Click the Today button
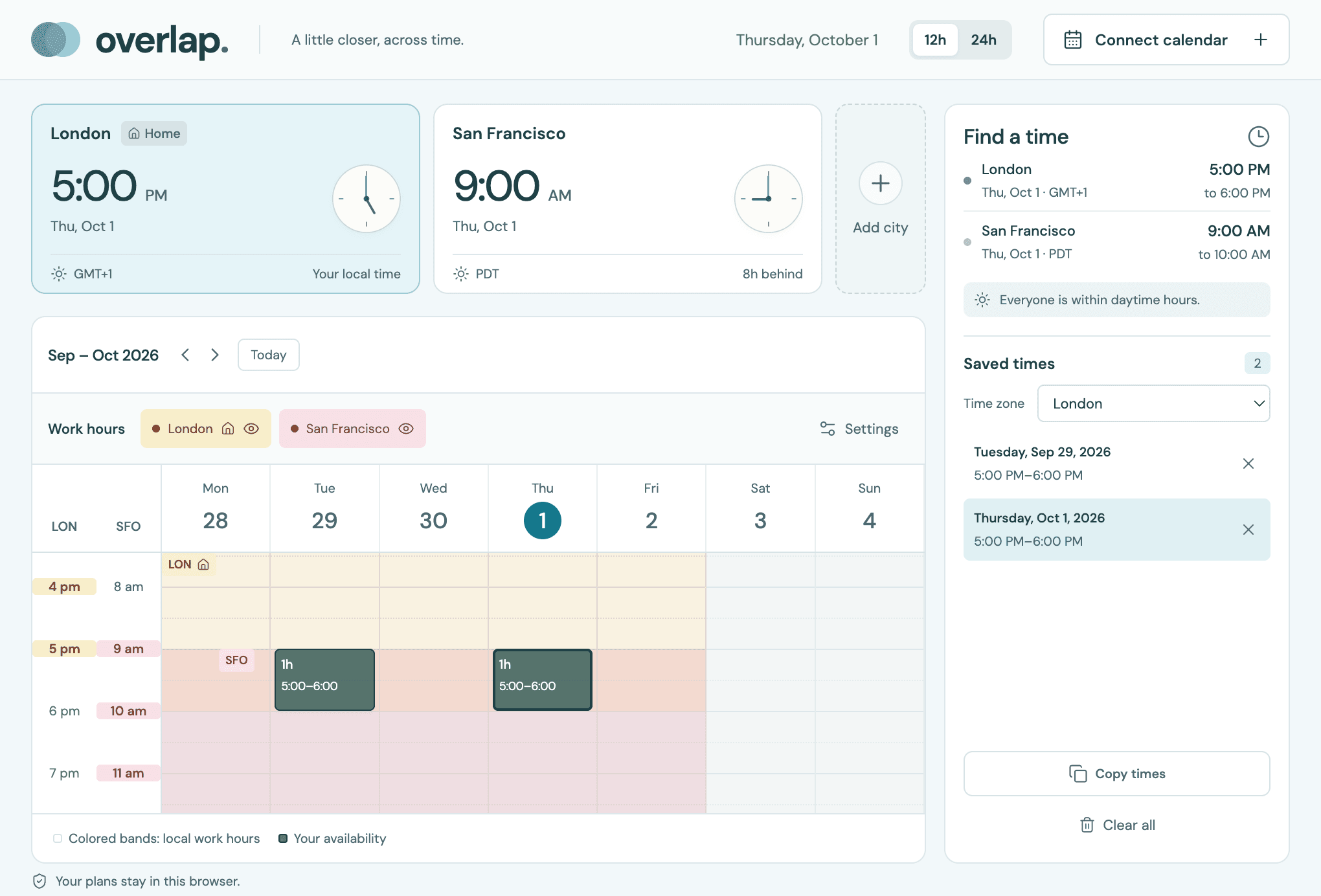Viewport: 1321px width, 896px height. (269, 355)
